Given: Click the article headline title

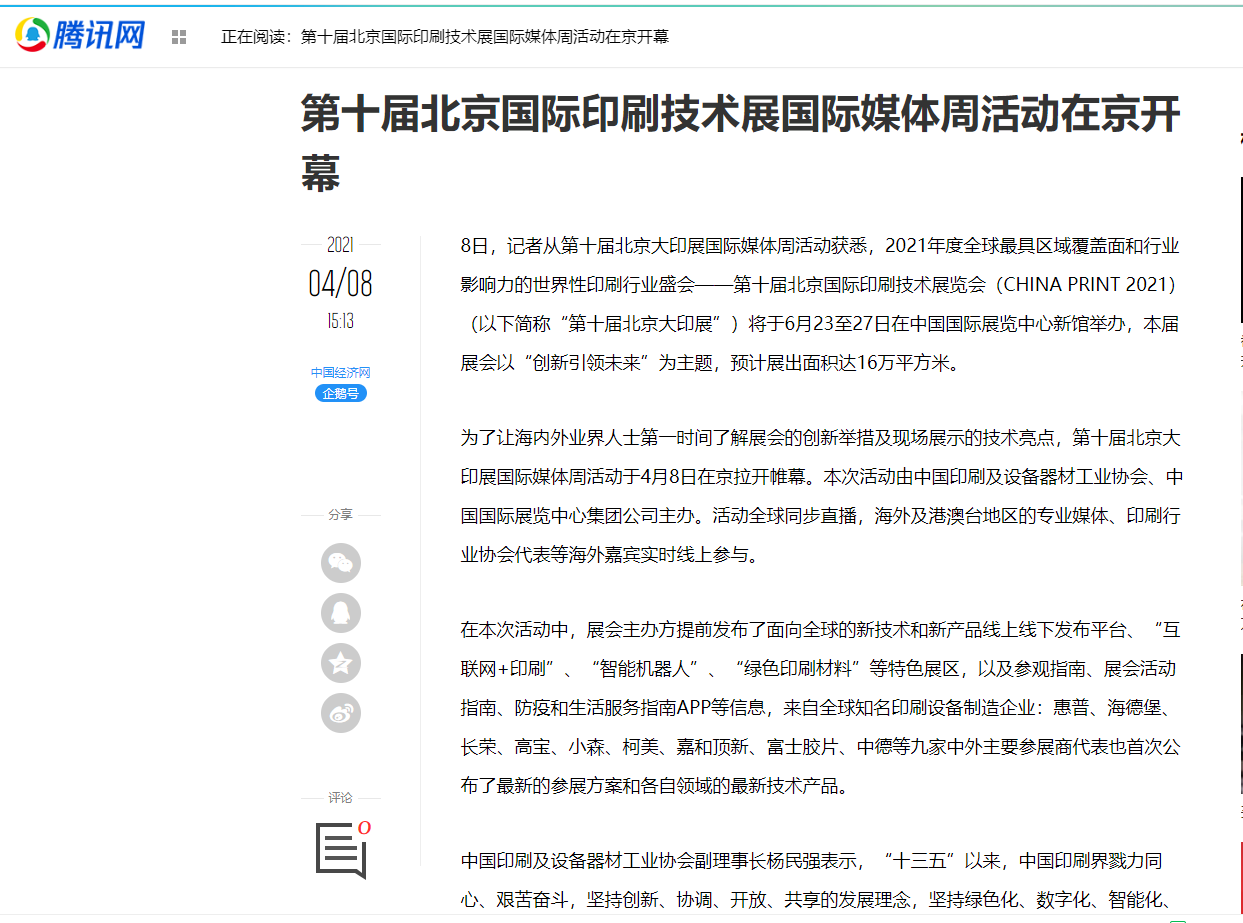Looking at the screenshot, I should (741, 143).
